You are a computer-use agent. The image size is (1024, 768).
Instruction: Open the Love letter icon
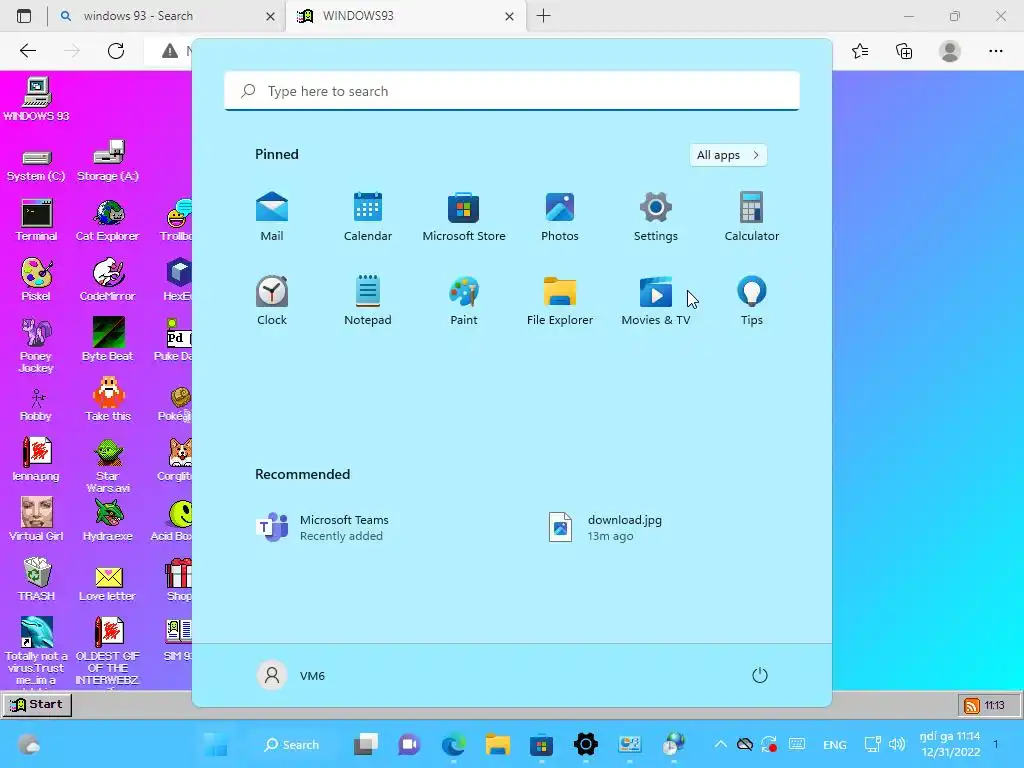(108, 583)
